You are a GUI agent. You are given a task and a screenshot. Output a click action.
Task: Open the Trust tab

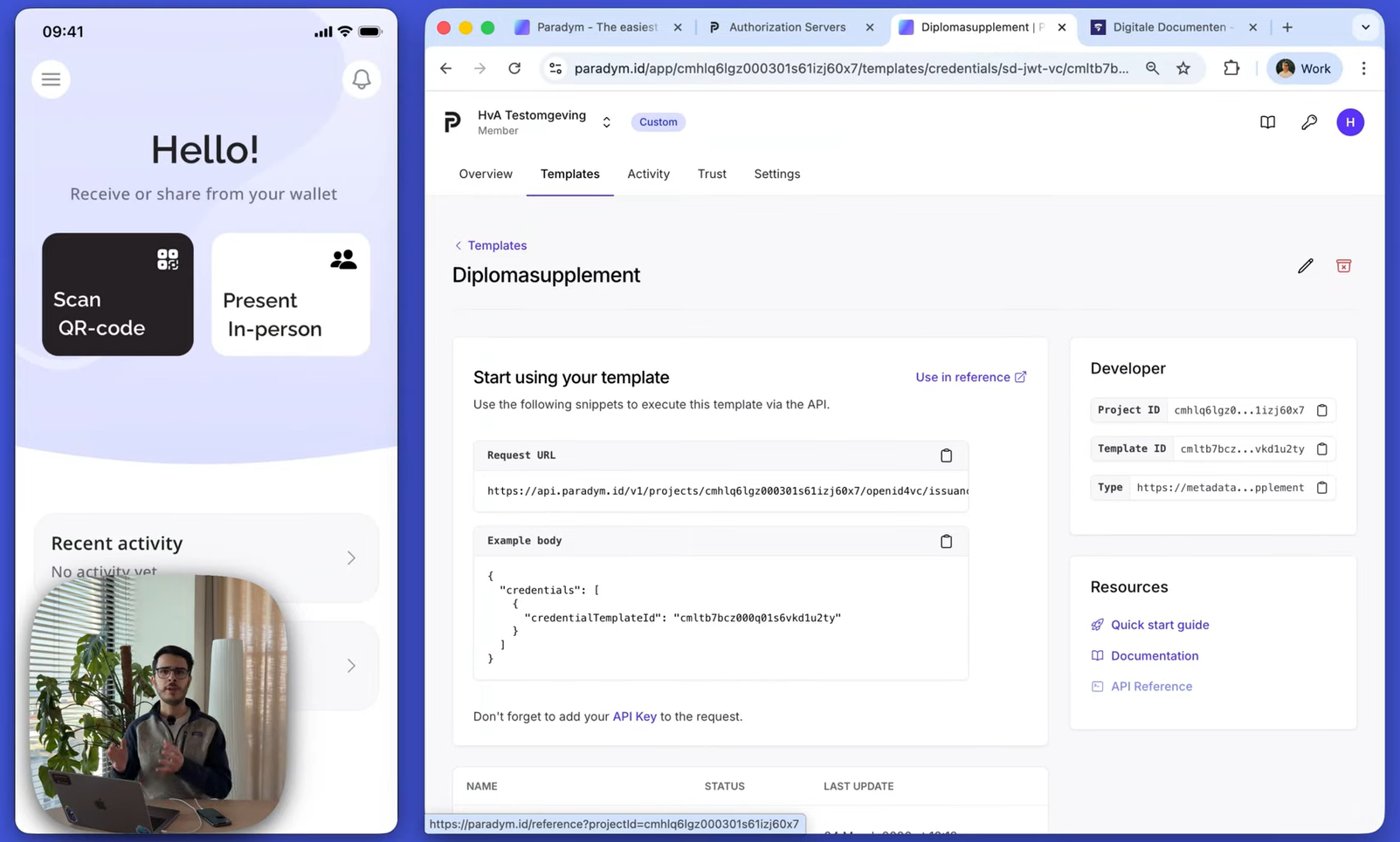[x=712, y=174]
